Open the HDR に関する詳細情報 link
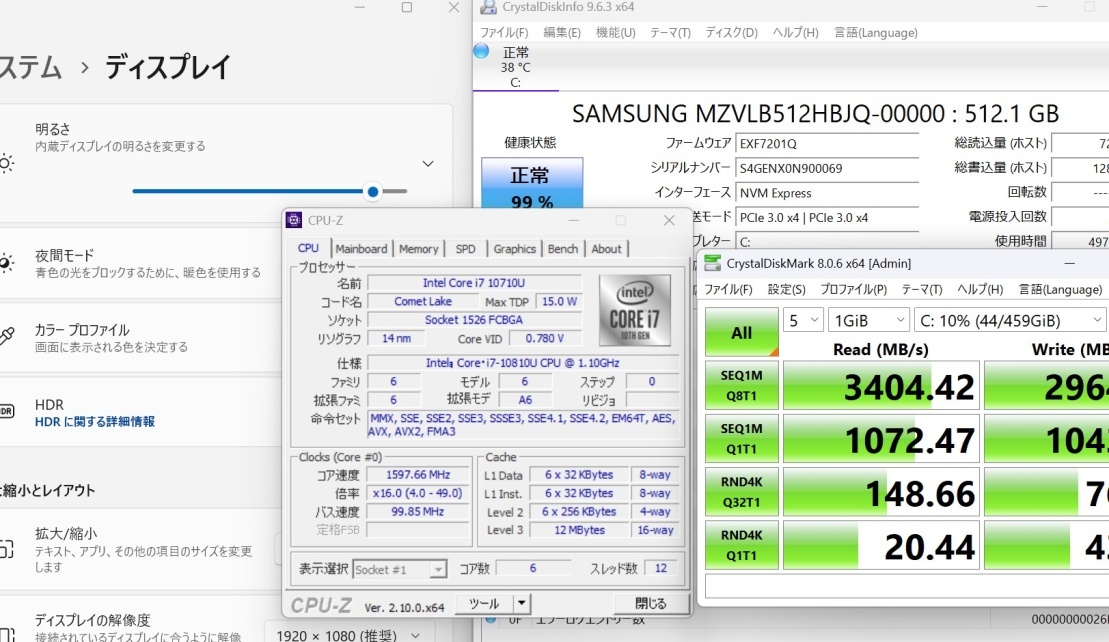1109x642 pixels. 95,421
